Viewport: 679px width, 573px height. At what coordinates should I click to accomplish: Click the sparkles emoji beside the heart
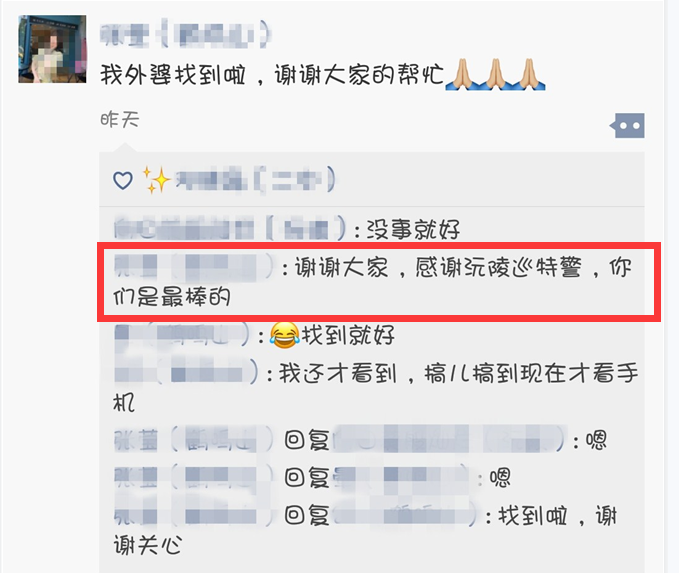[156, 179]
